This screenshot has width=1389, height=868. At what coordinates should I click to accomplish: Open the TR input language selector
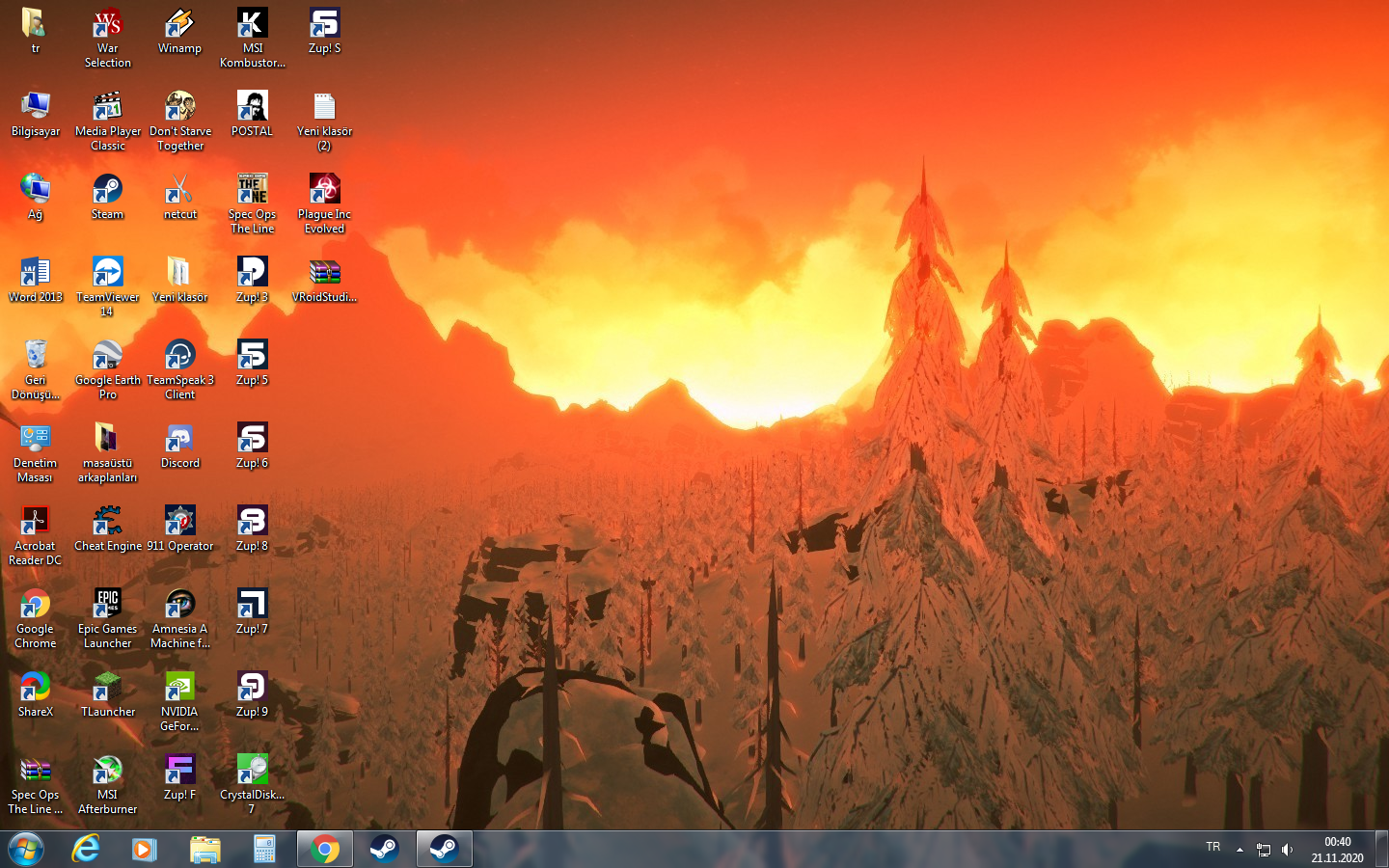pos(1213,847)
